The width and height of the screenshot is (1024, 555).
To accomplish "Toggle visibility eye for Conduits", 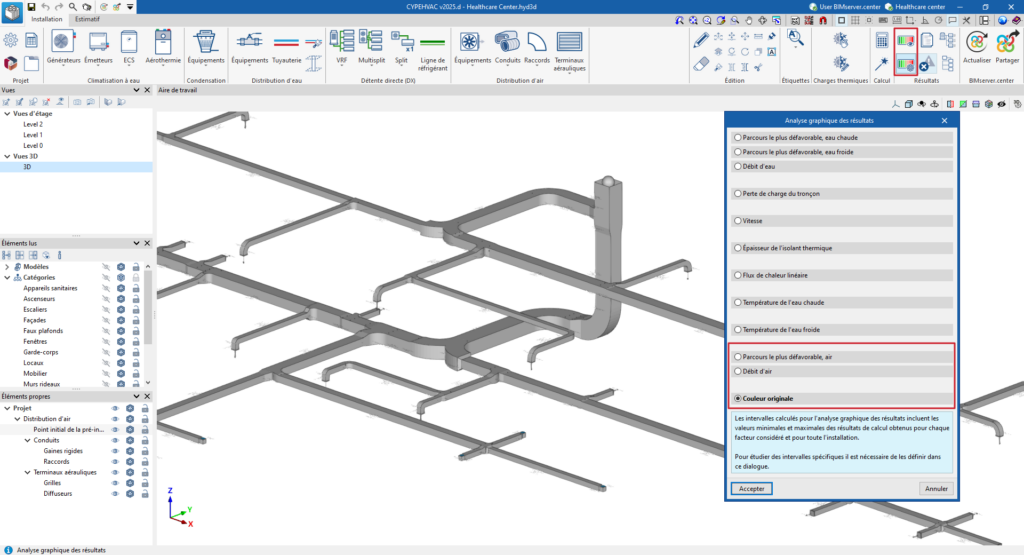I will (115, 440).
